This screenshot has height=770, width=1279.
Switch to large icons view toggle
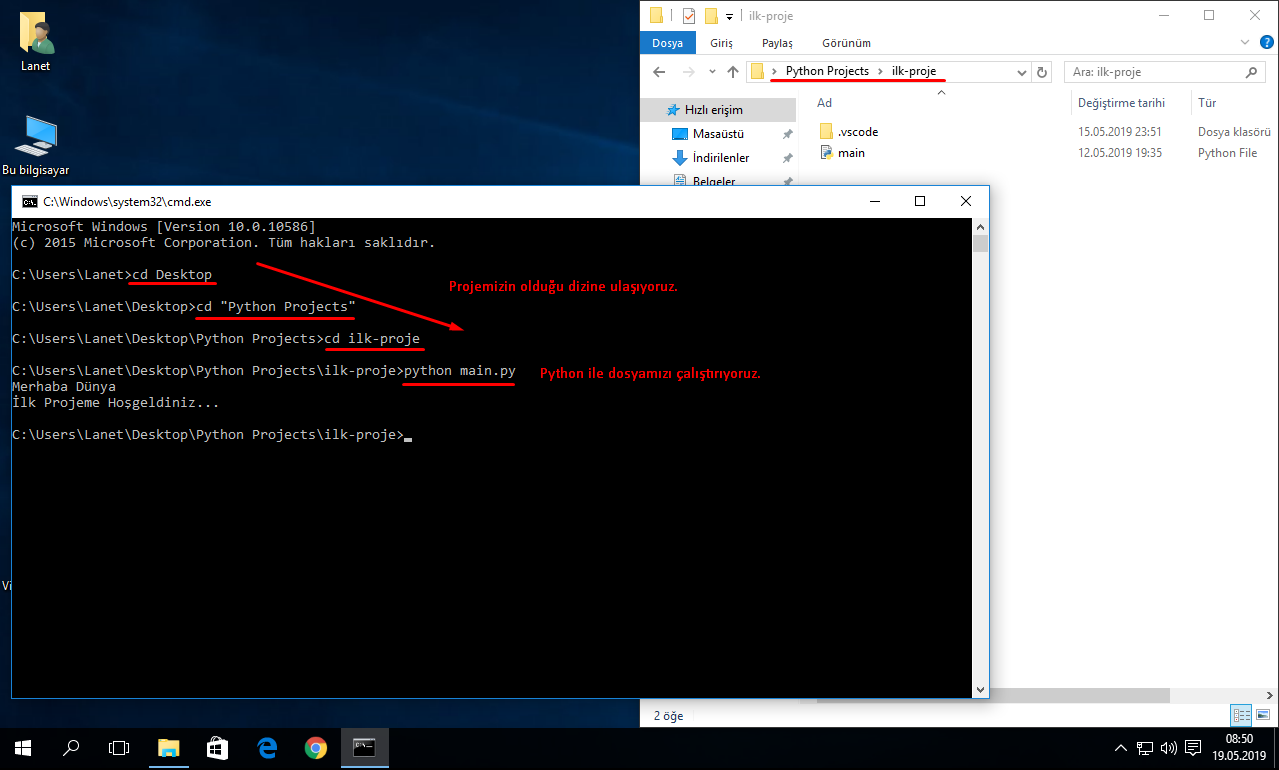1262,715
